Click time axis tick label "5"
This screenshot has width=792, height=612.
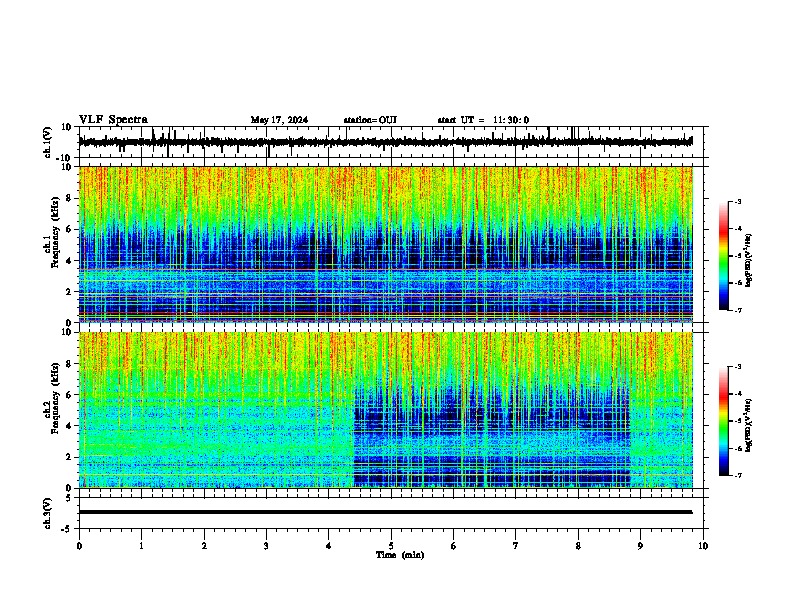coord(391,546)
